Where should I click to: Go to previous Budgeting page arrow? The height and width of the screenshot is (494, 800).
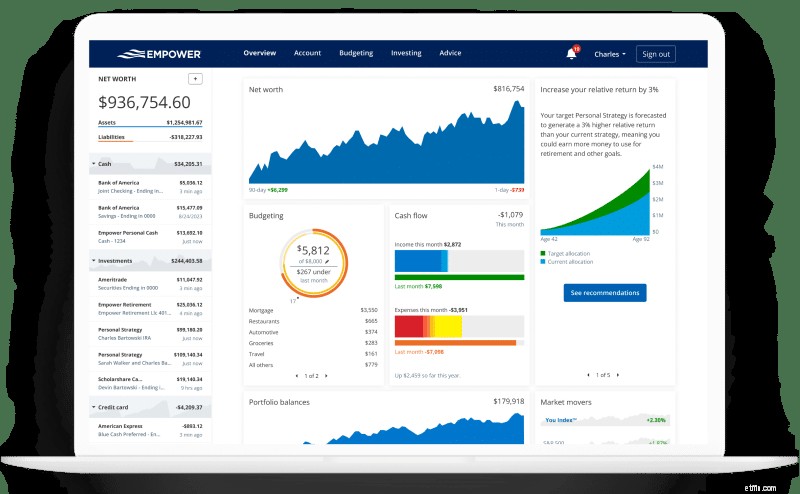[x=297, y=376]
